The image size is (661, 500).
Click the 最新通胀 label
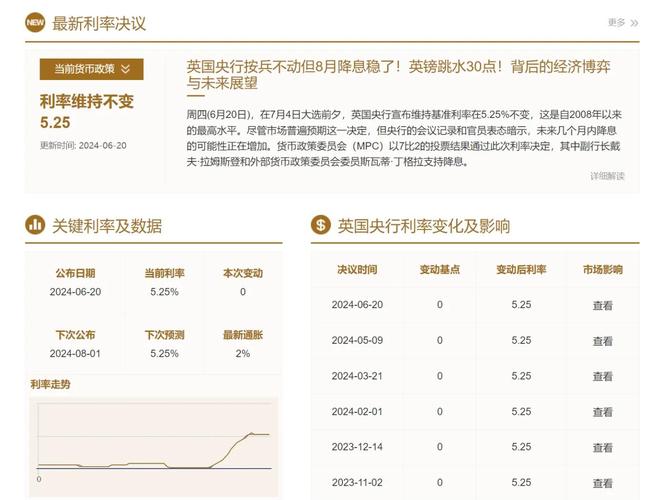243,335
